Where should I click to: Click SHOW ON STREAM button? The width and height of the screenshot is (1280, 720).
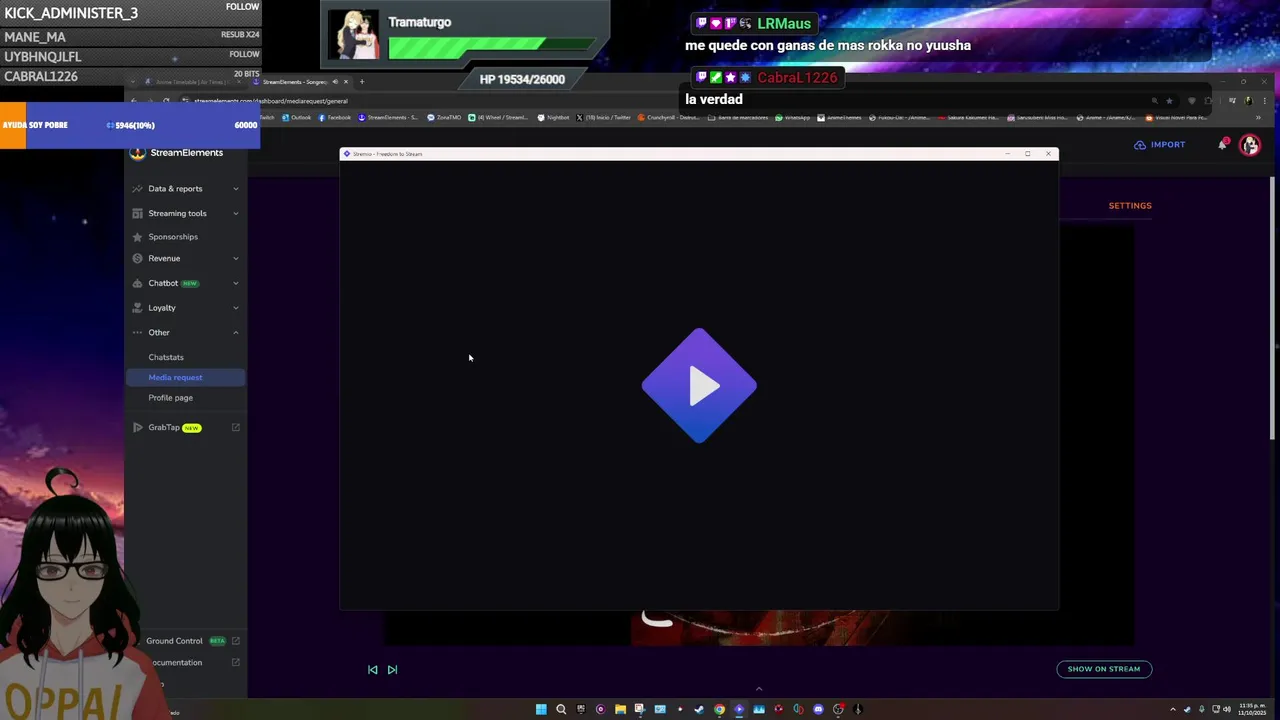(x=1104, y=669)
